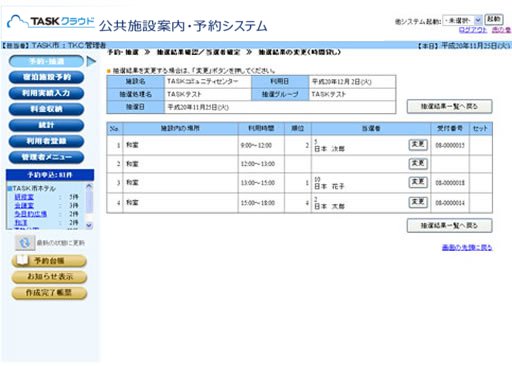Click the TASKクラウド logo
512x366 pixels.
click(51, 22)
